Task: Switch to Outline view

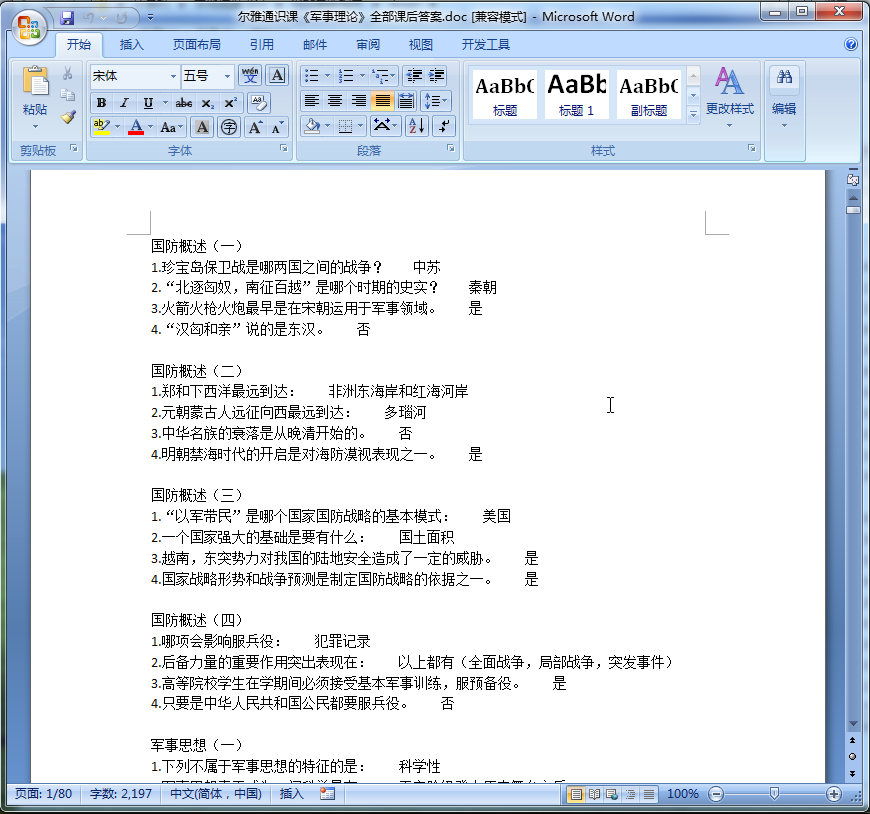Action: tap(630, 794)
